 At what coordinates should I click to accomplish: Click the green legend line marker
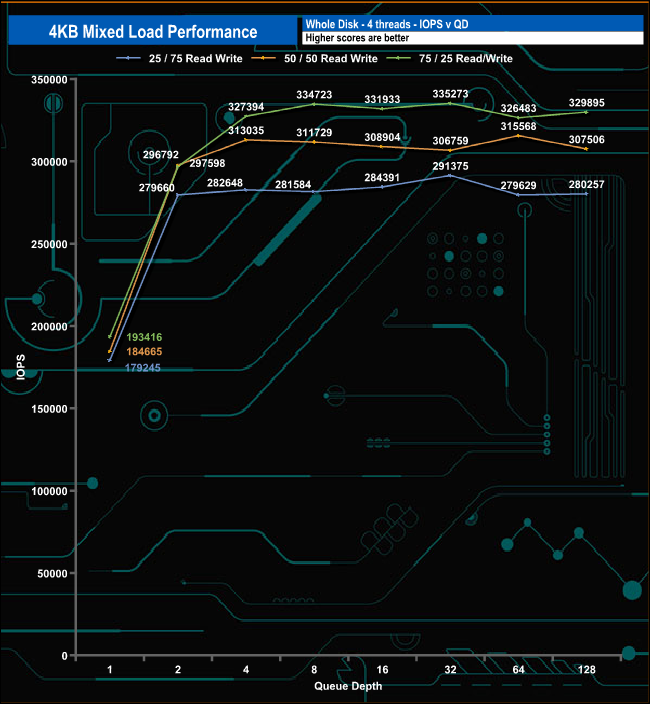[398, 58]
